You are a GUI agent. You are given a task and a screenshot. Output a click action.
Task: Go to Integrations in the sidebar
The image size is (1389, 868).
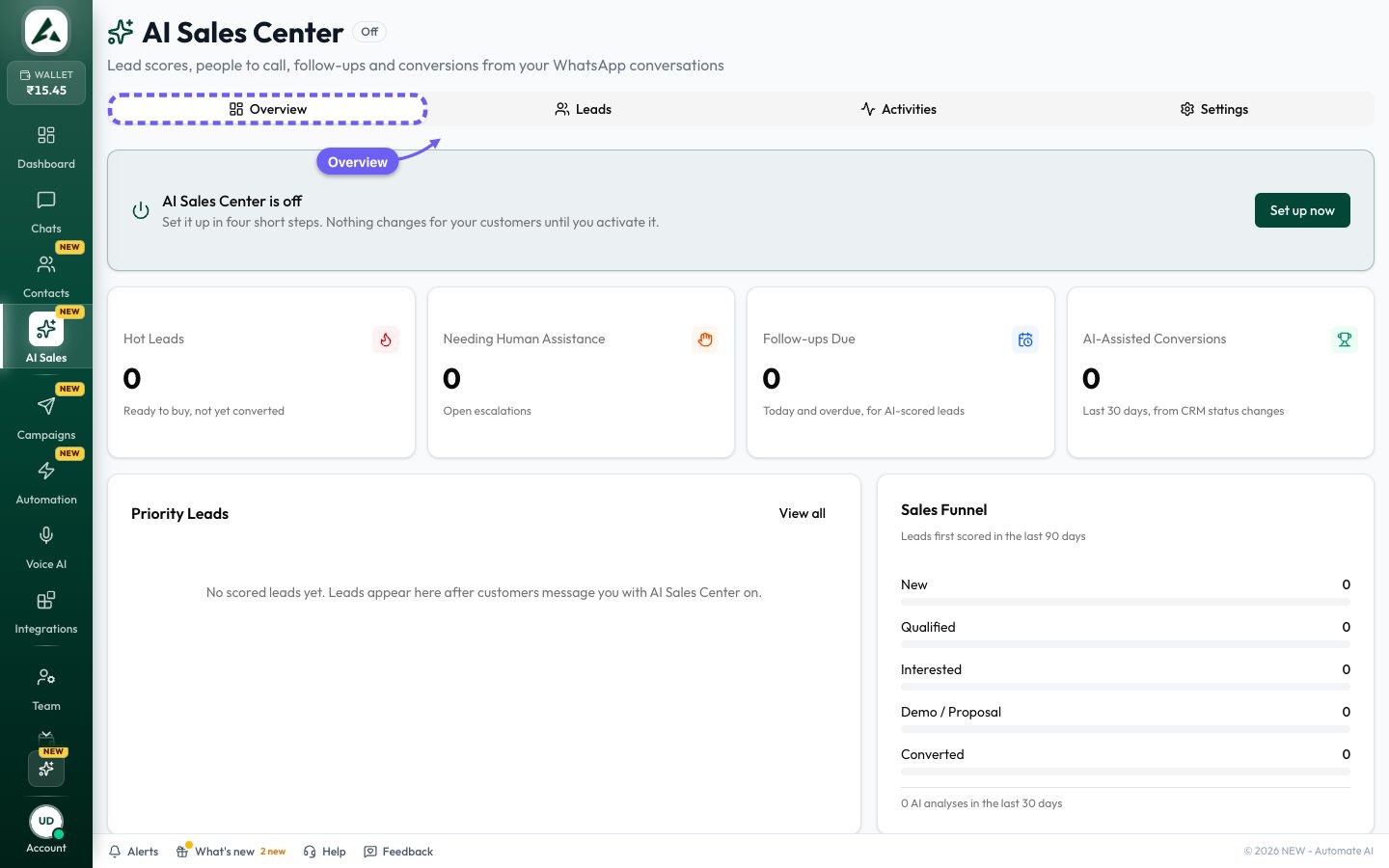pos(46,612)
